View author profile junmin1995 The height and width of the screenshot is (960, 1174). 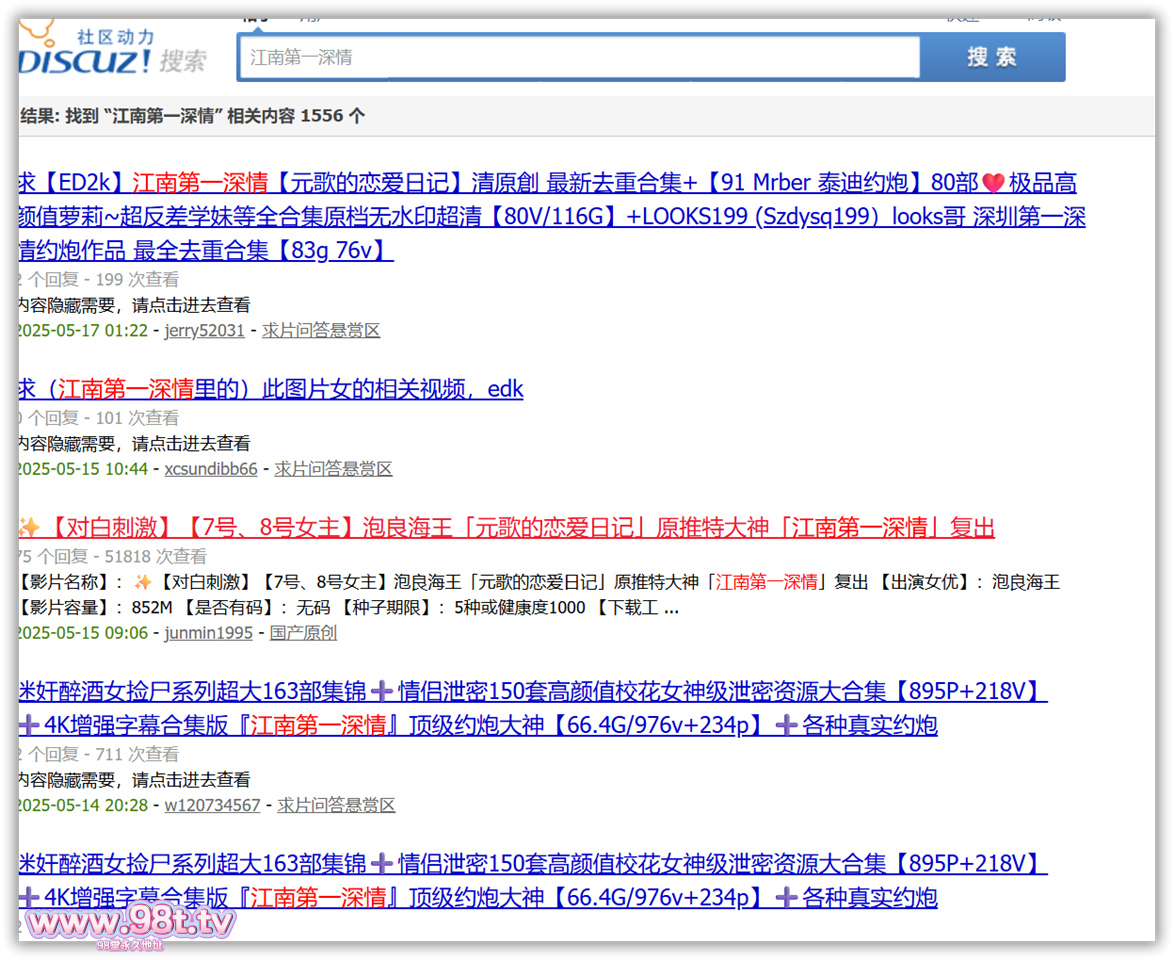pos(208,632)
